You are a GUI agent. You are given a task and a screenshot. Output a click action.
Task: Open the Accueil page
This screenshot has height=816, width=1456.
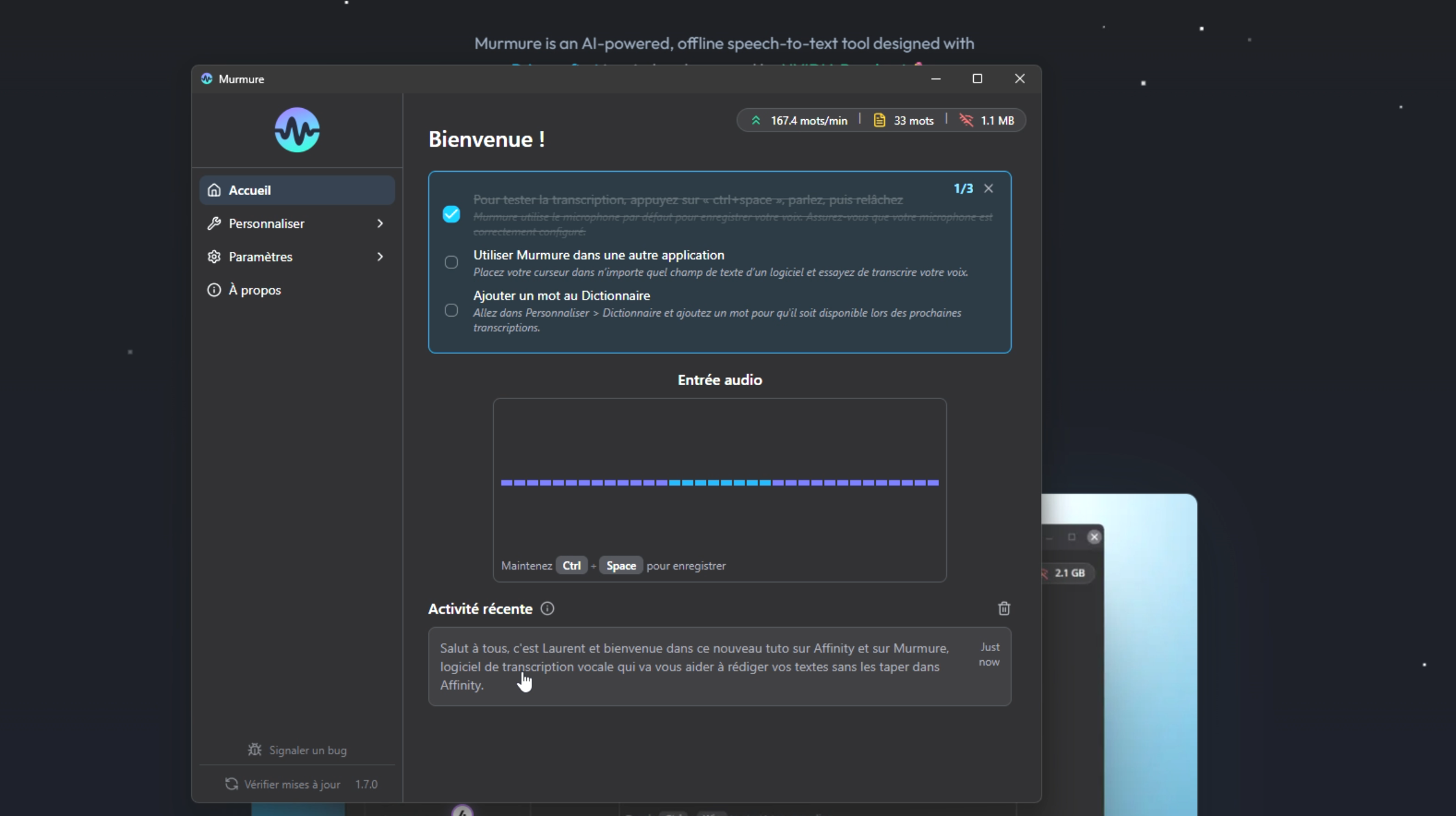[297, 190]
